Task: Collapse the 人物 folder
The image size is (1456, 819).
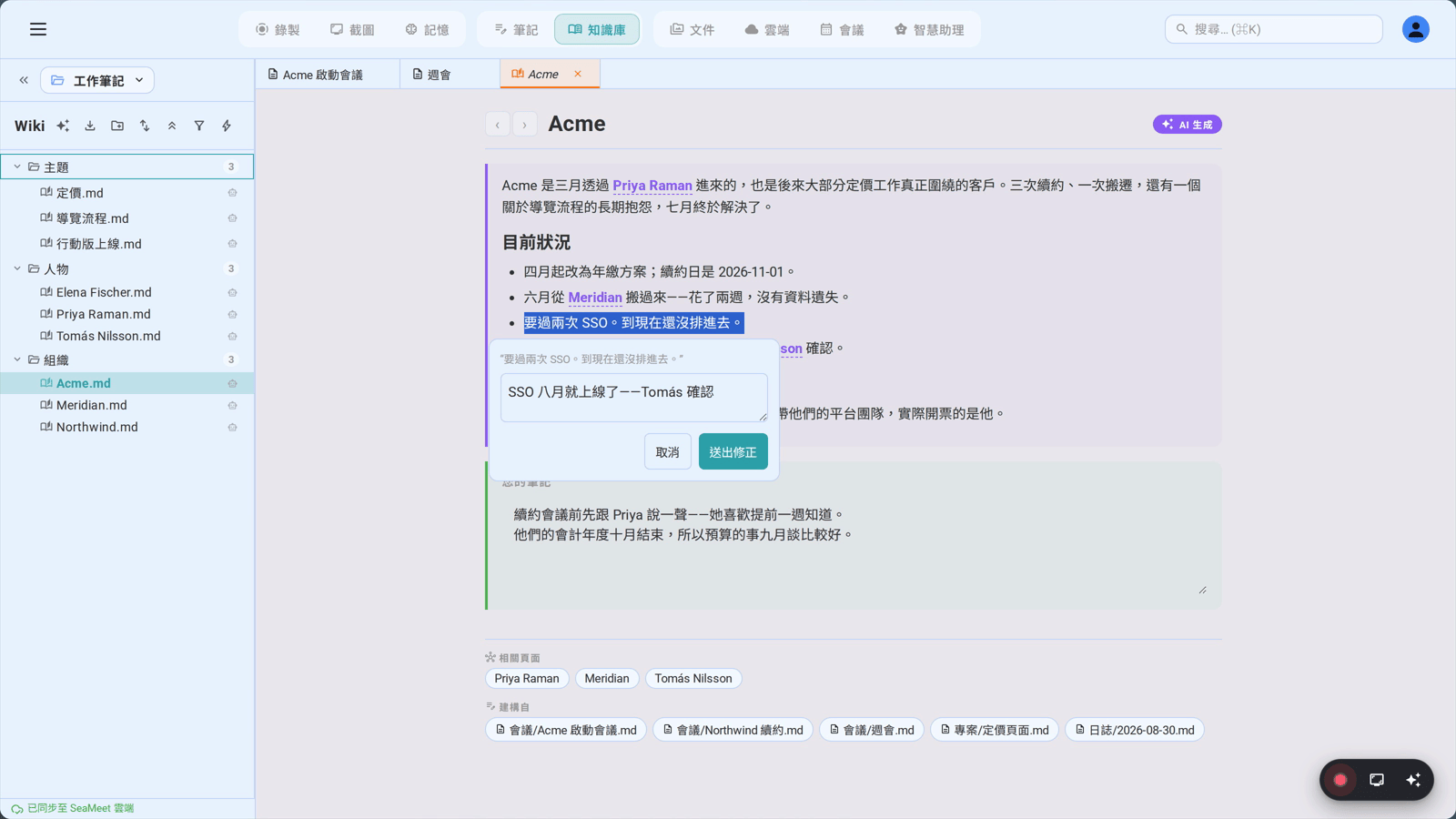Action: [17, 268]
